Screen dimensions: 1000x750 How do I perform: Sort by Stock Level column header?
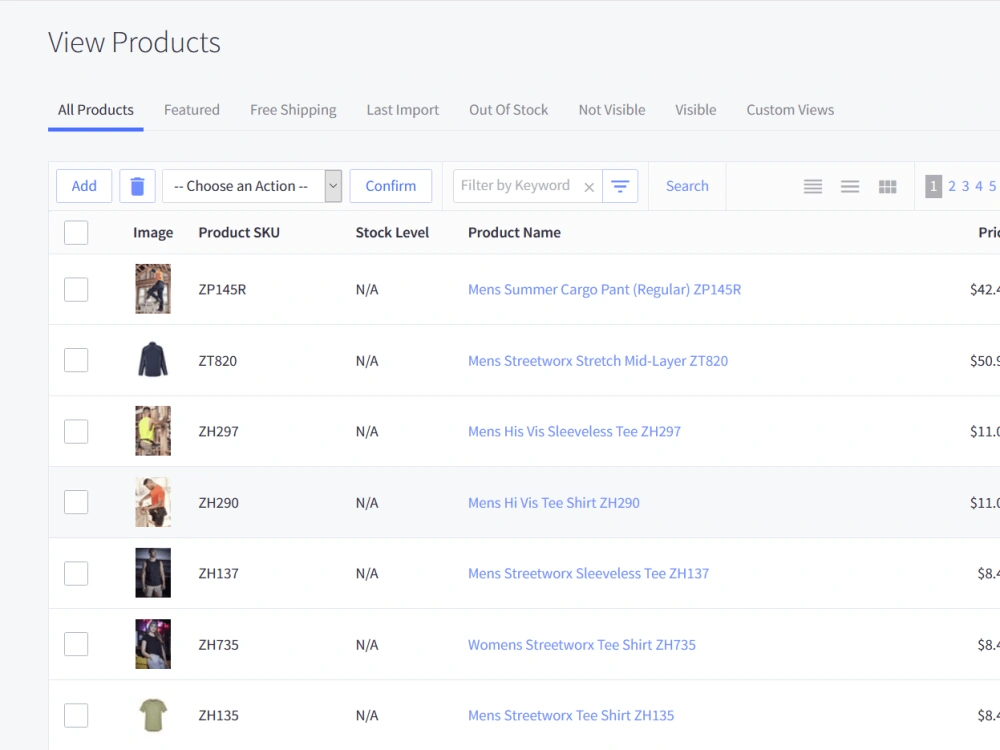coord(392,233)
